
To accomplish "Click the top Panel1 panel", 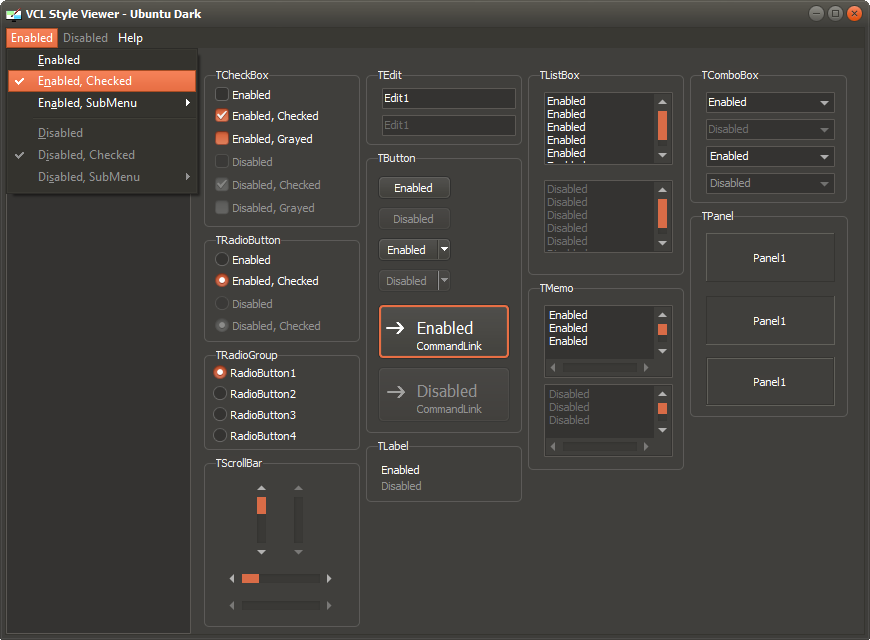I will (x=770, y=258).
